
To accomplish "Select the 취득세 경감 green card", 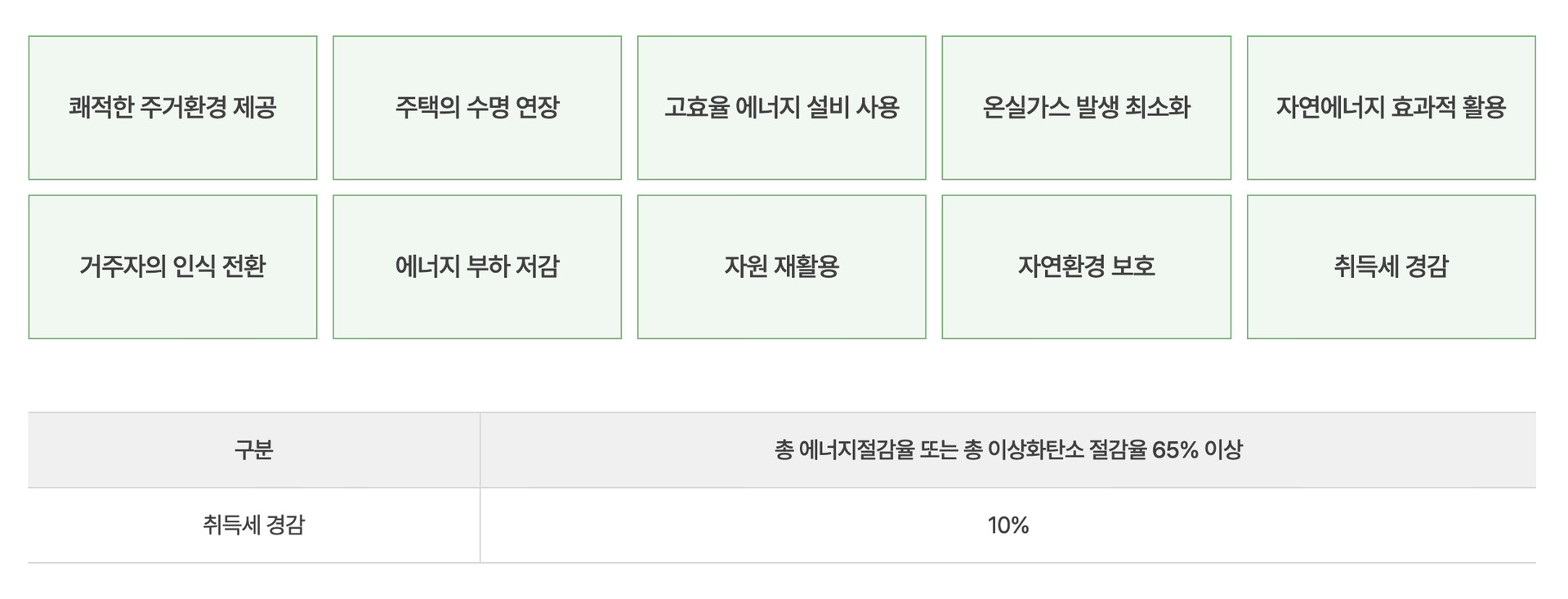I will (x=1391, y=266).
